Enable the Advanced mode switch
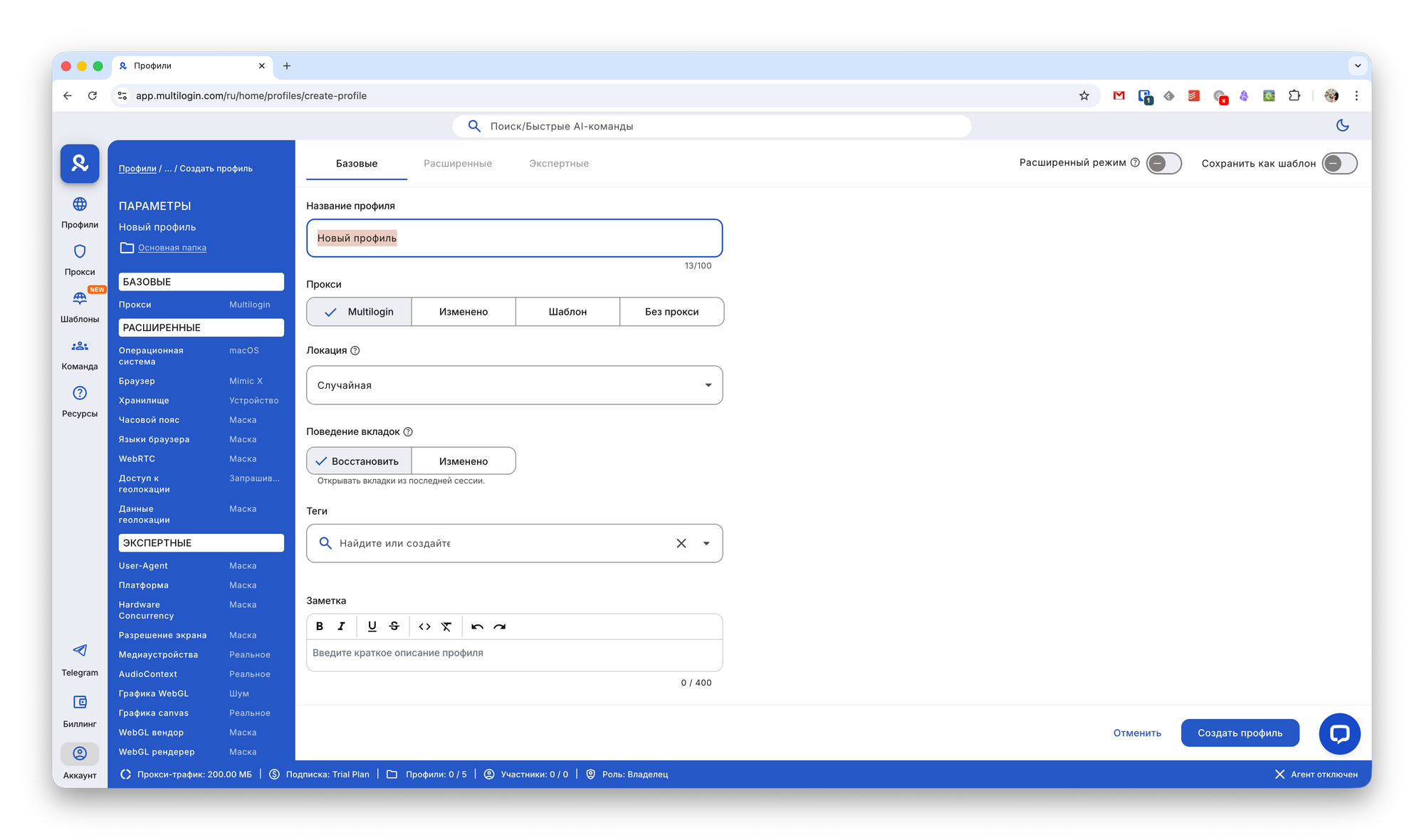 pyautogui.click(x=1164, y=164)
